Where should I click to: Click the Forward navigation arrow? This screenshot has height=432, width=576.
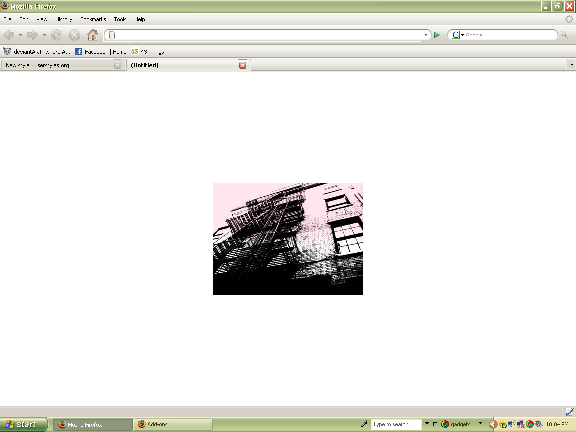pos(32,35)
